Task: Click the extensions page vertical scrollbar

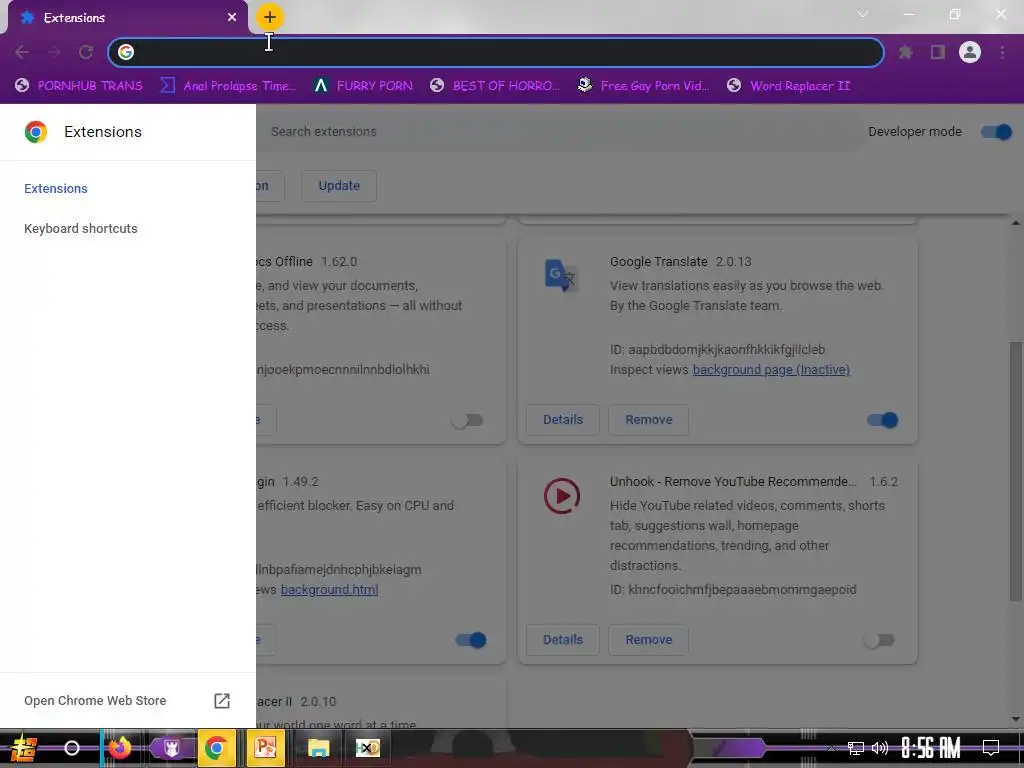Action: [x=1016, y=470]
